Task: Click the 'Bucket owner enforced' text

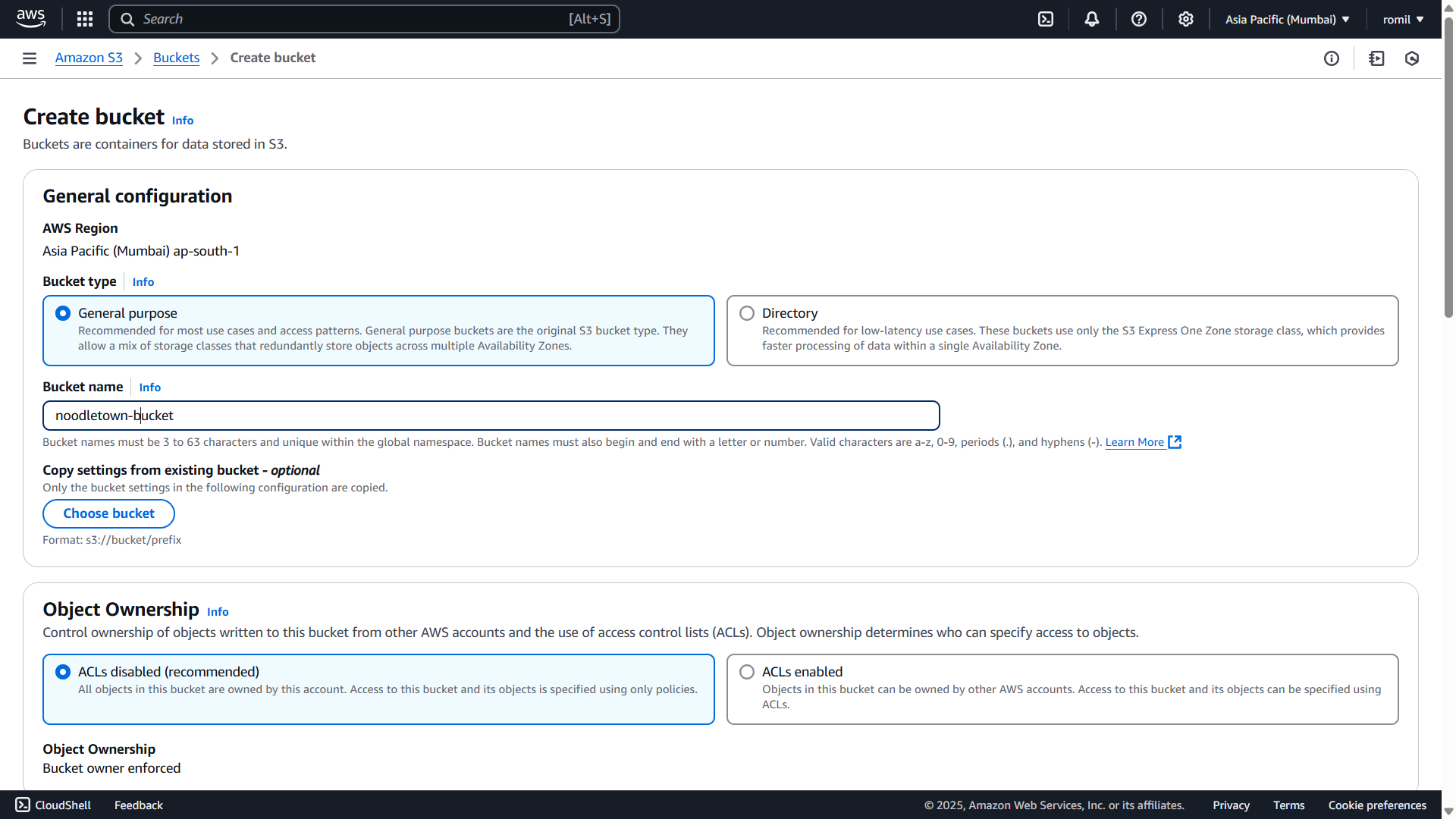Action: pos(111,768)
